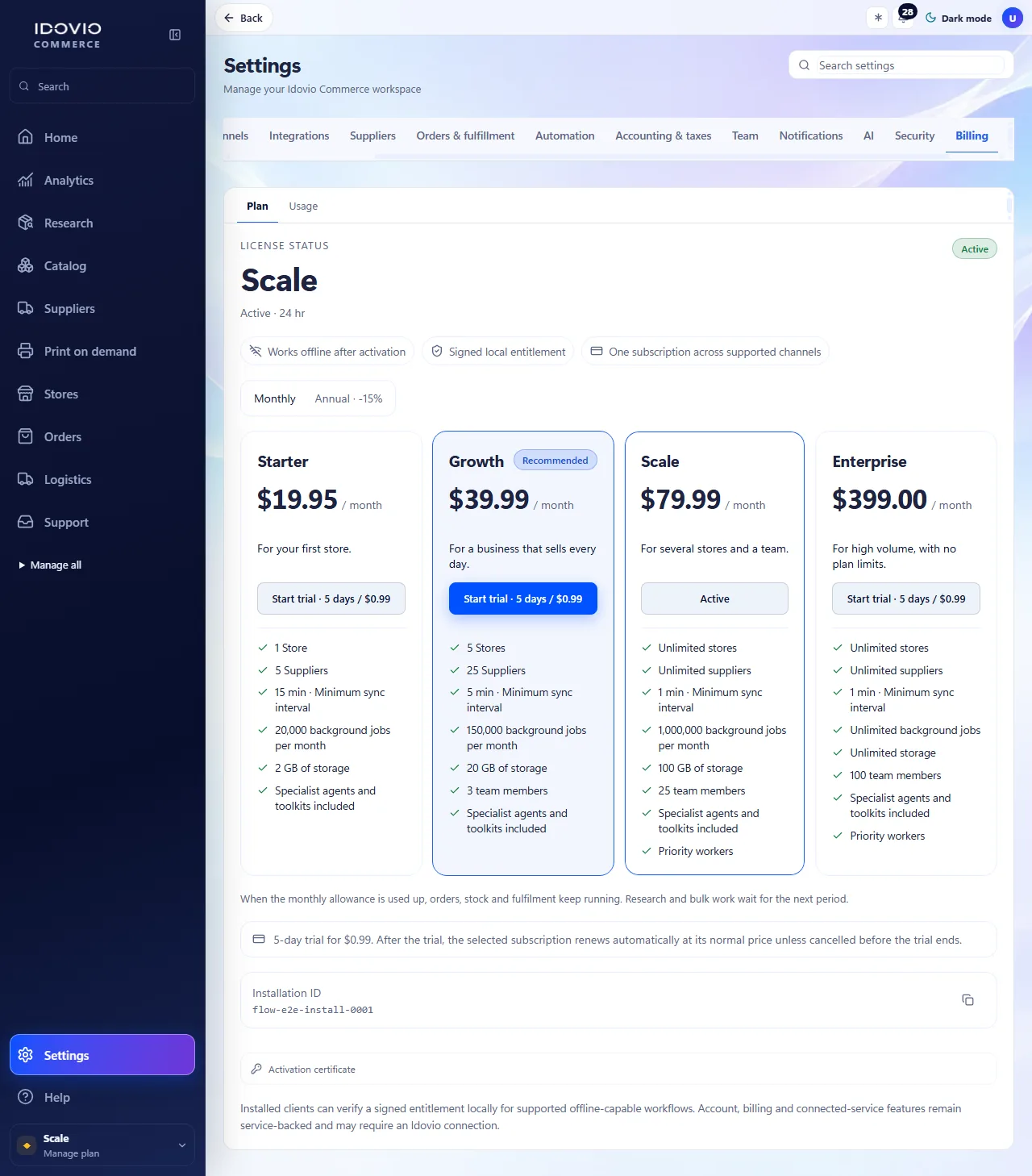
Task: Start trial for Enterprise plan
Action: [x=906, y=598]
